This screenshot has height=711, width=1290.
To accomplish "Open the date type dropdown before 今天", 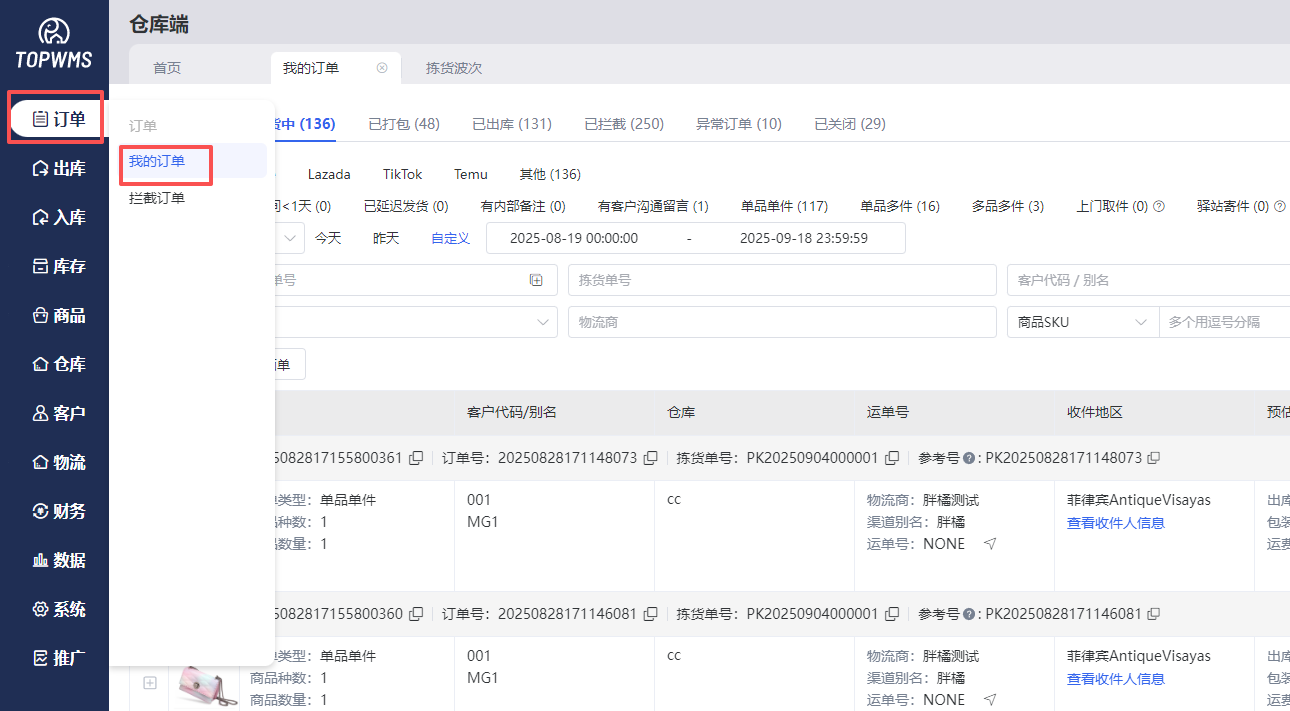I will [290, 238].
